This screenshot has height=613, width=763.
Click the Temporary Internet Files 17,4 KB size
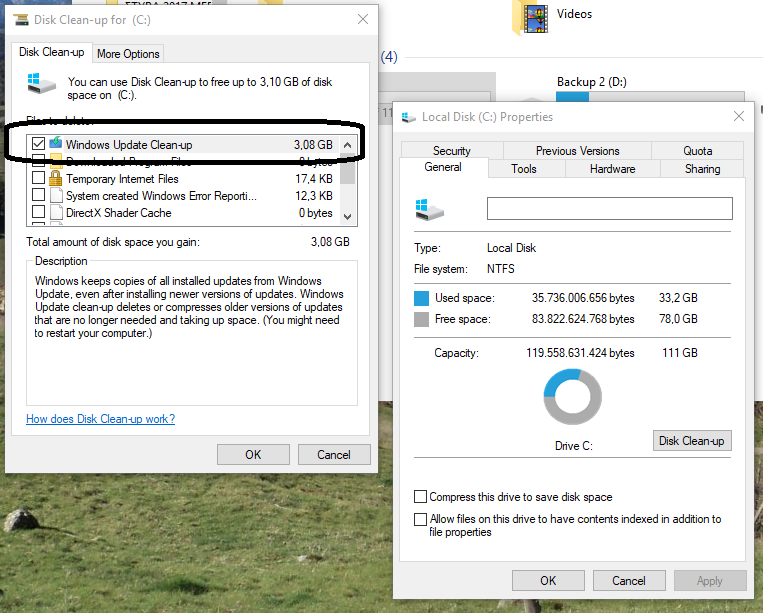[x=314, y=179]
